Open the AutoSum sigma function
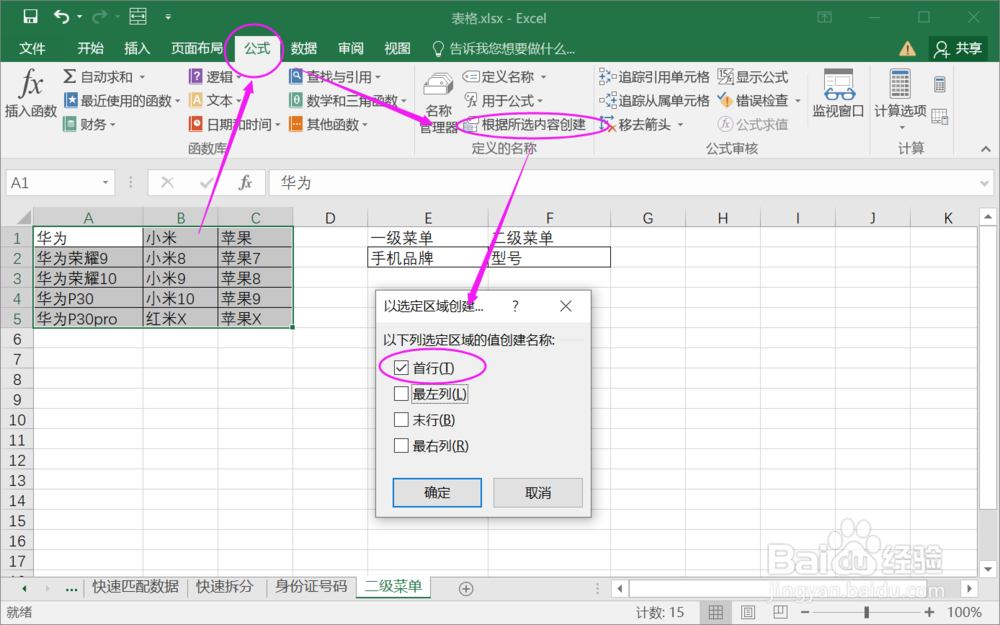The image size is (1000, 625). tap(104, 77)
